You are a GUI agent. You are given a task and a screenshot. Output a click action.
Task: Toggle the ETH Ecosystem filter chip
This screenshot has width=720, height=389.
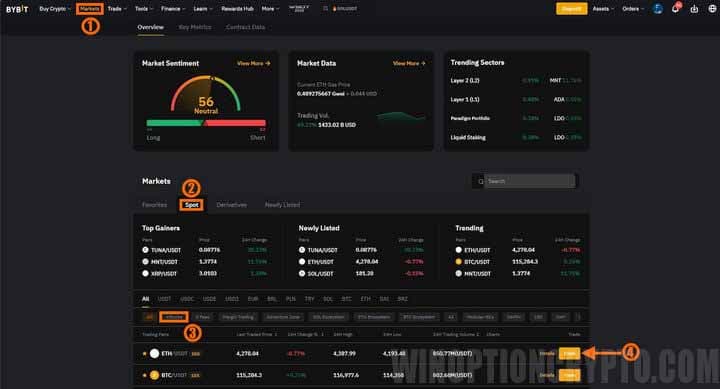tap(374, 317)
